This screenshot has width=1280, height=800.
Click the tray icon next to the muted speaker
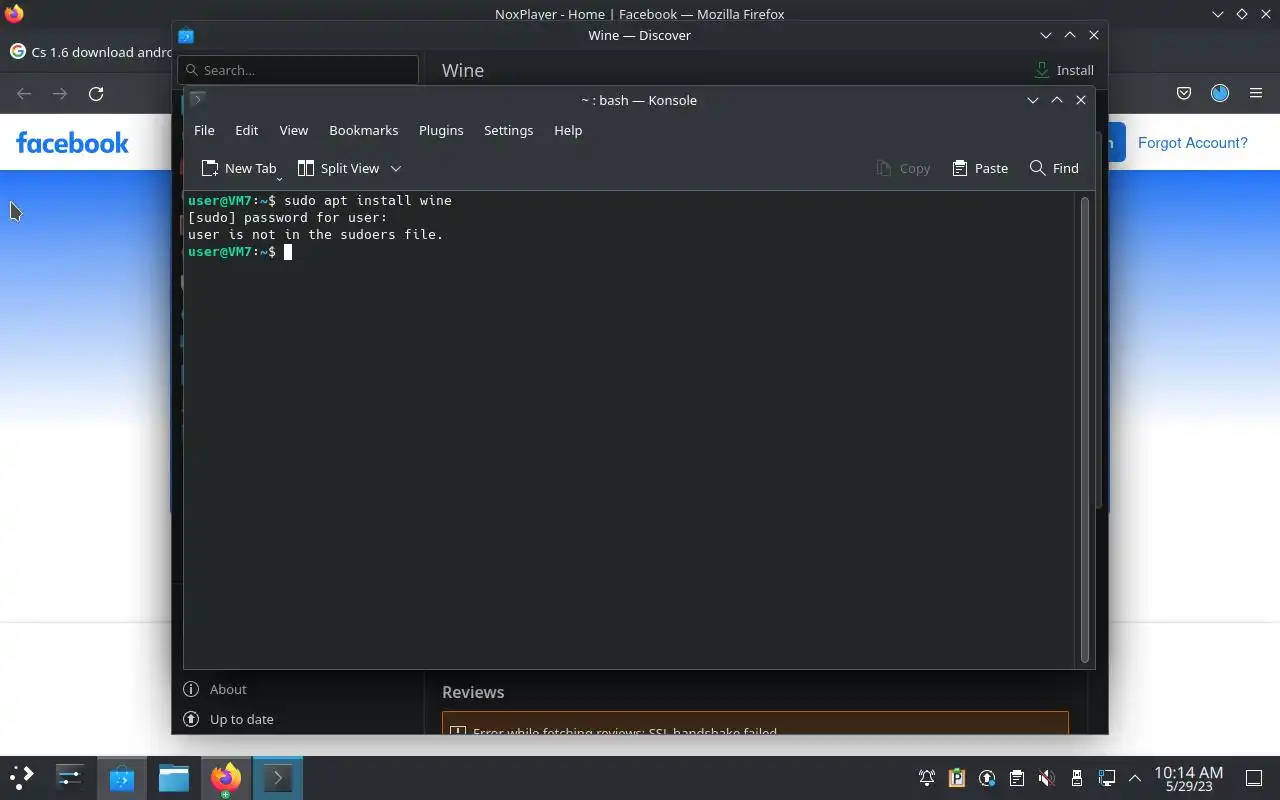(1017, 778)
